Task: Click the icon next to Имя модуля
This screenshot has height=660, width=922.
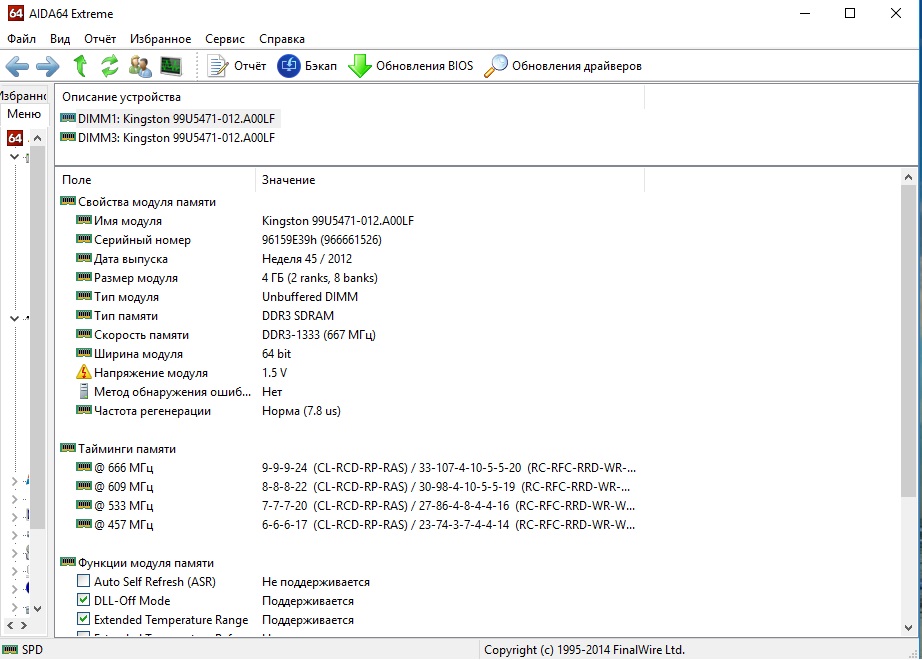Action: click(x=84, y=220)
